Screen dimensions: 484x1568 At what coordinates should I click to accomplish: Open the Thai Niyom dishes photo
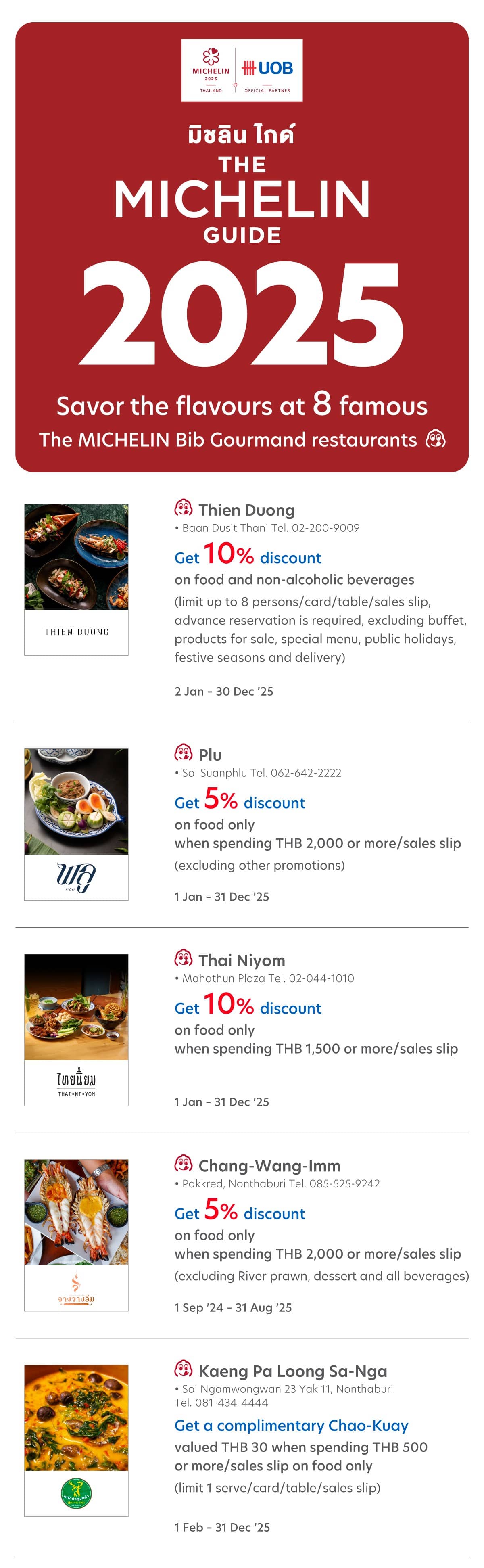coord(76,1007)
